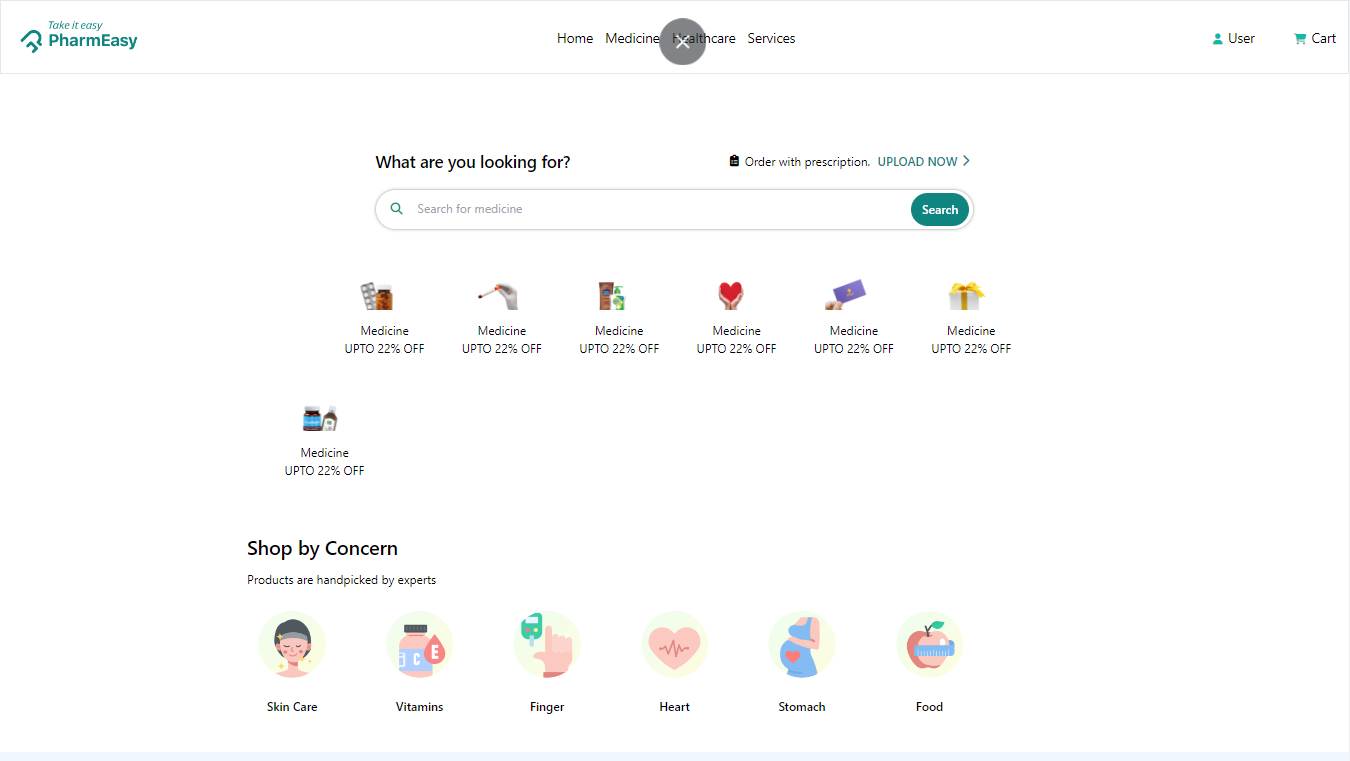Click the User account link
The image size is (1350, 761).
coord(1233,39)
